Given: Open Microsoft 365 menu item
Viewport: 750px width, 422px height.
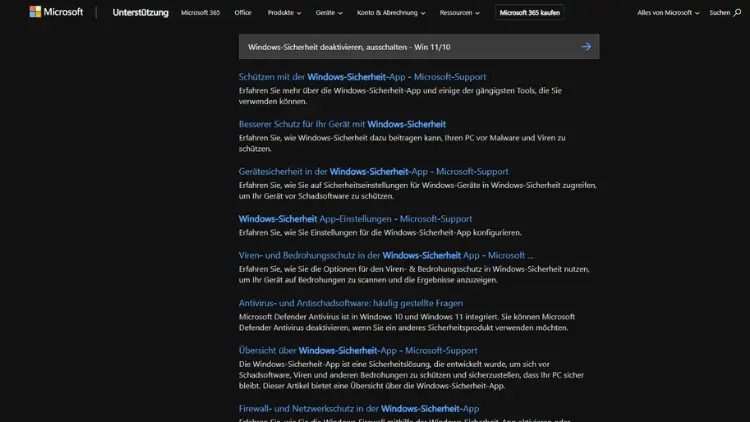Looking at the screenshot, I should click(x=200, y=13).
